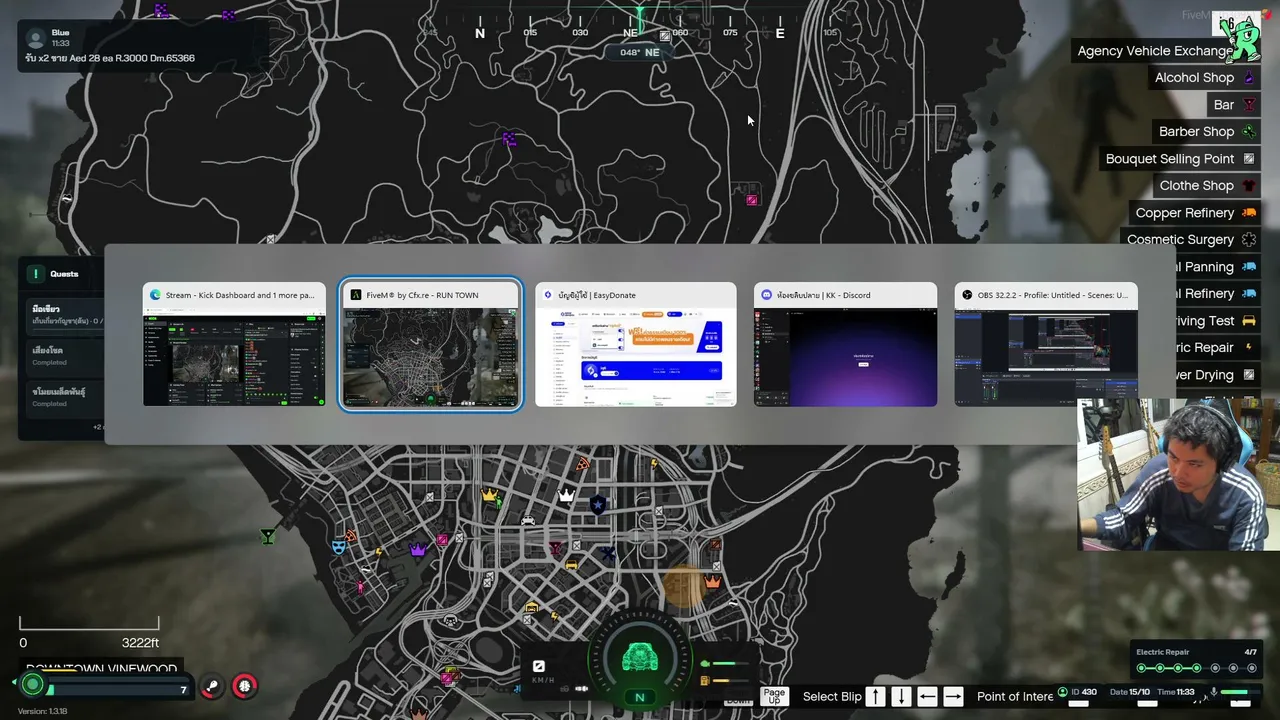Click the red shirt Clothe Shop icon
The image size is (1280, 720).
[1249, 186]
